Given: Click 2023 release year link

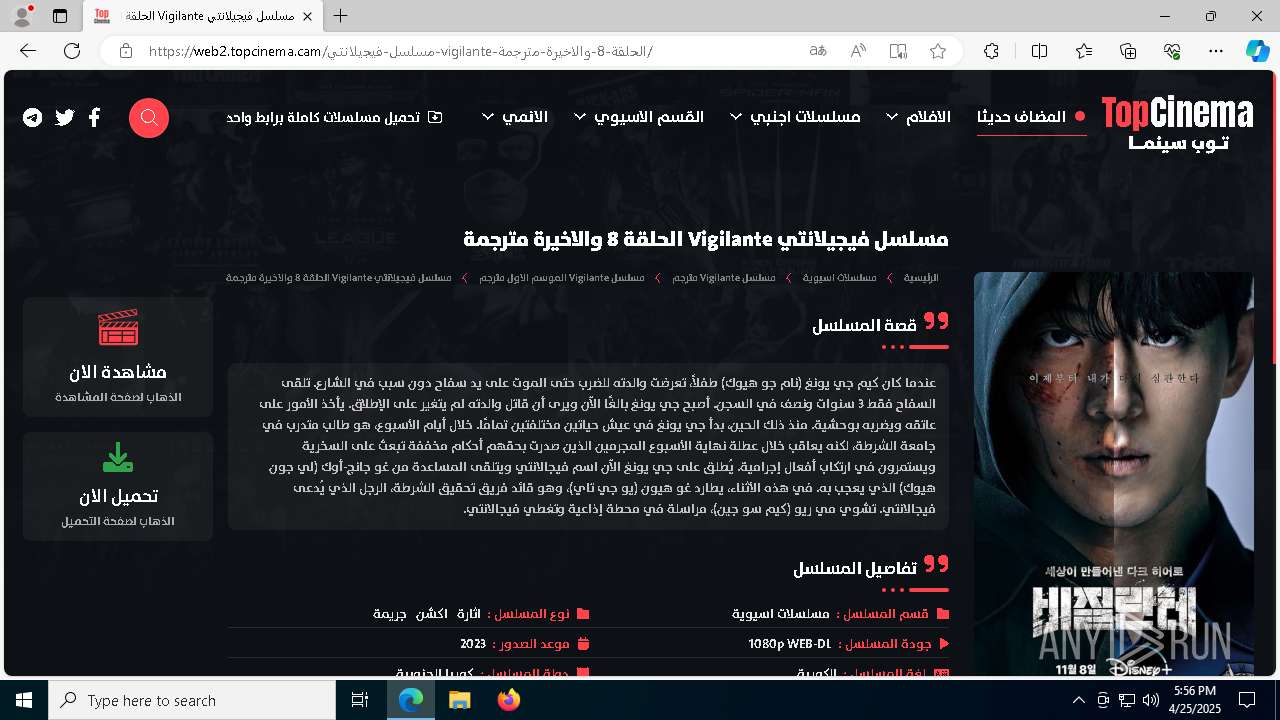Looking at the screenshot, I should (473, 644).
